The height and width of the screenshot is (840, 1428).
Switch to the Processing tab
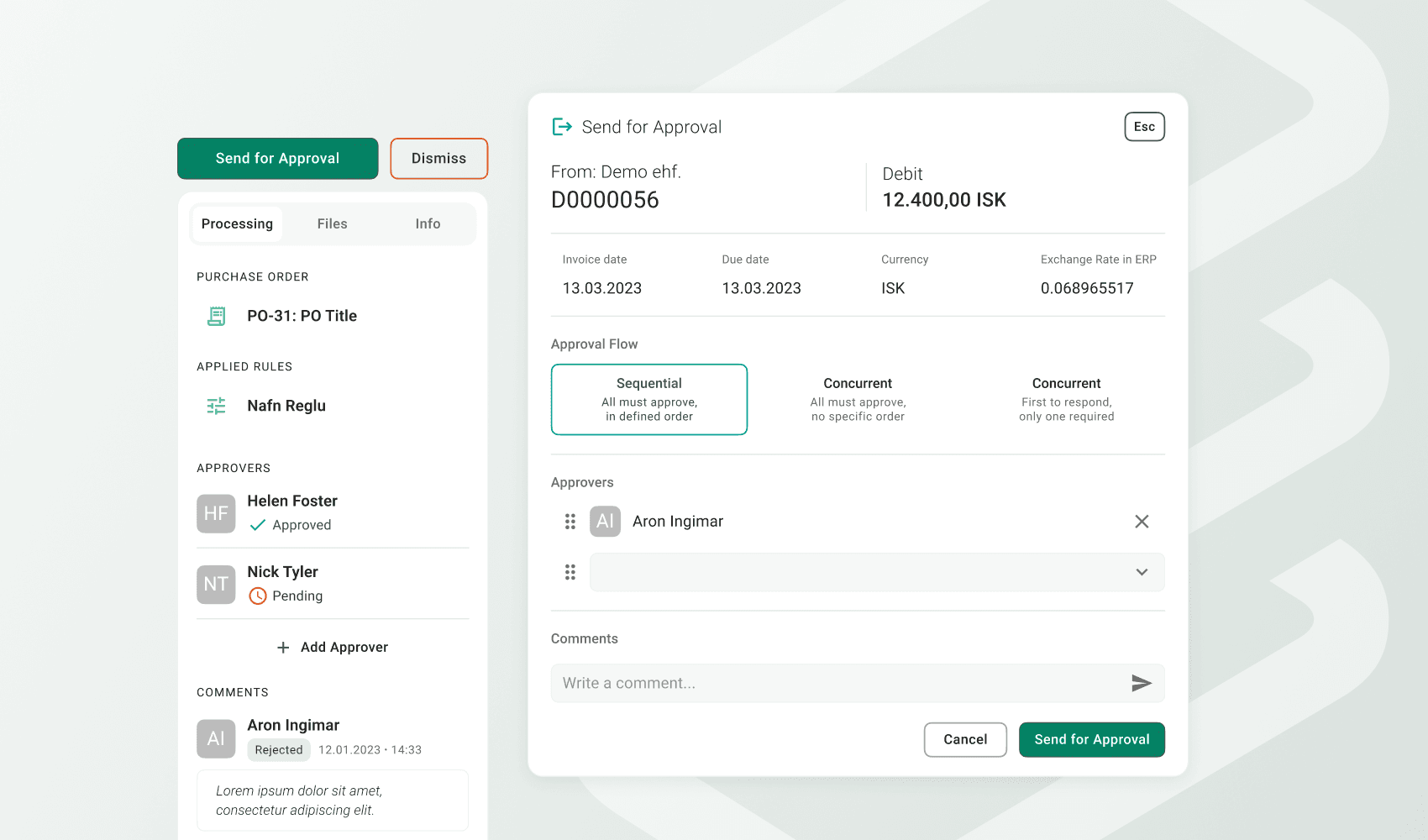[237, 224]
